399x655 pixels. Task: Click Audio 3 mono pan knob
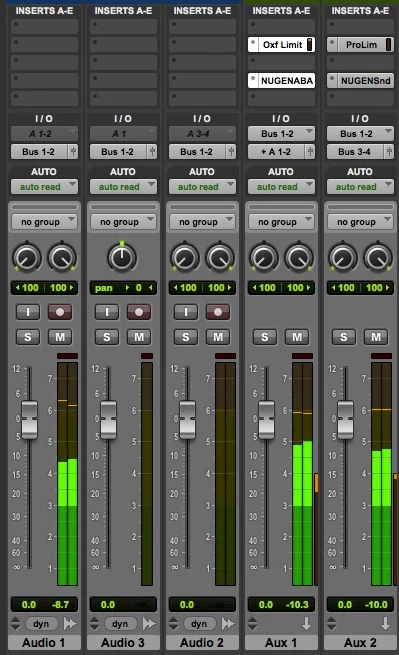tap(122, 258)
